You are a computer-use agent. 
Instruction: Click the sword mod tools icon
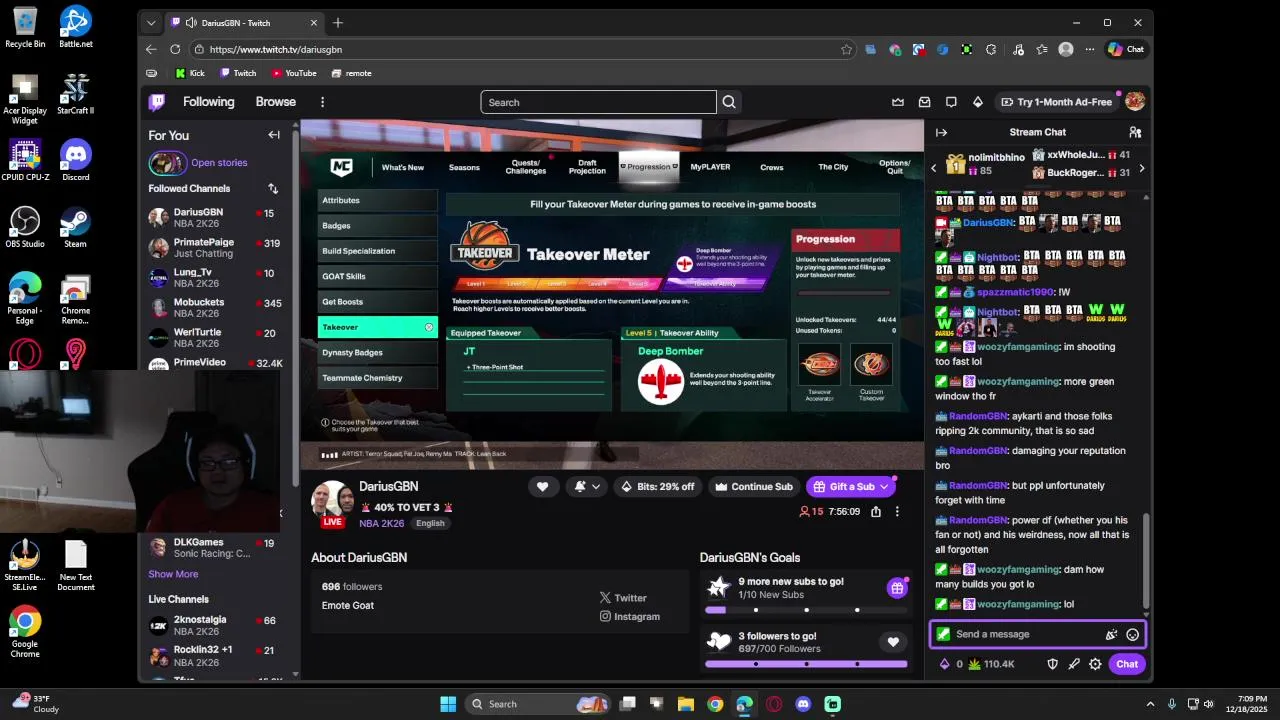1074,664
